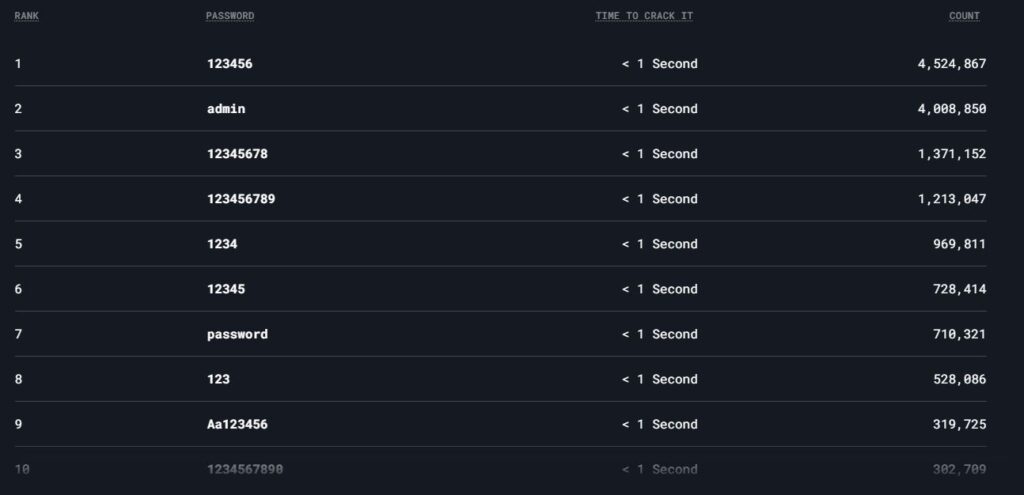Click the count 4,008,850 for admin
Screen dimensions: 1024x495
pyautogui.click(x=952, y=109)
